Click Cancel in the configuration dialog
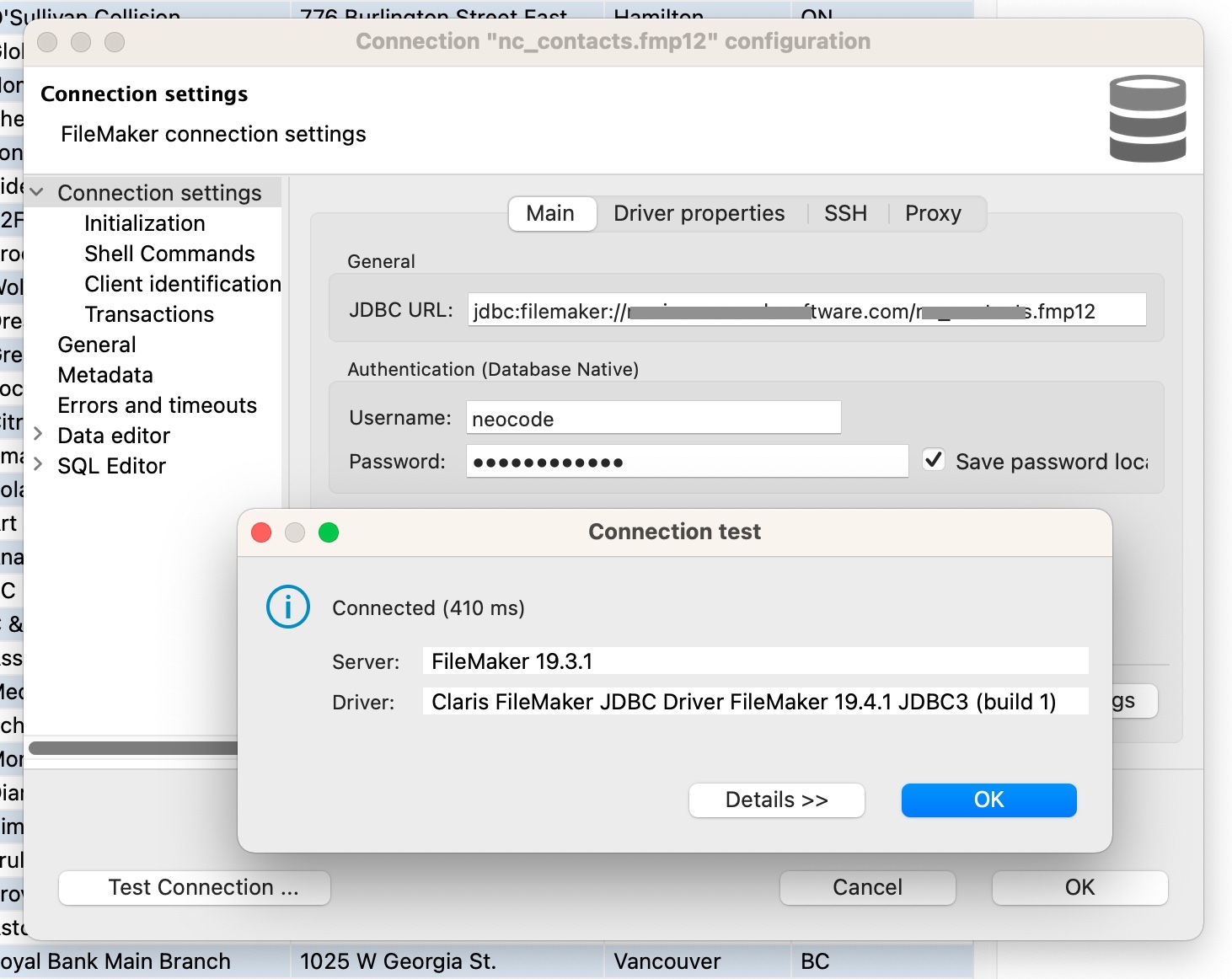This screenshot has height=979, width=1232. coord(868,887)
